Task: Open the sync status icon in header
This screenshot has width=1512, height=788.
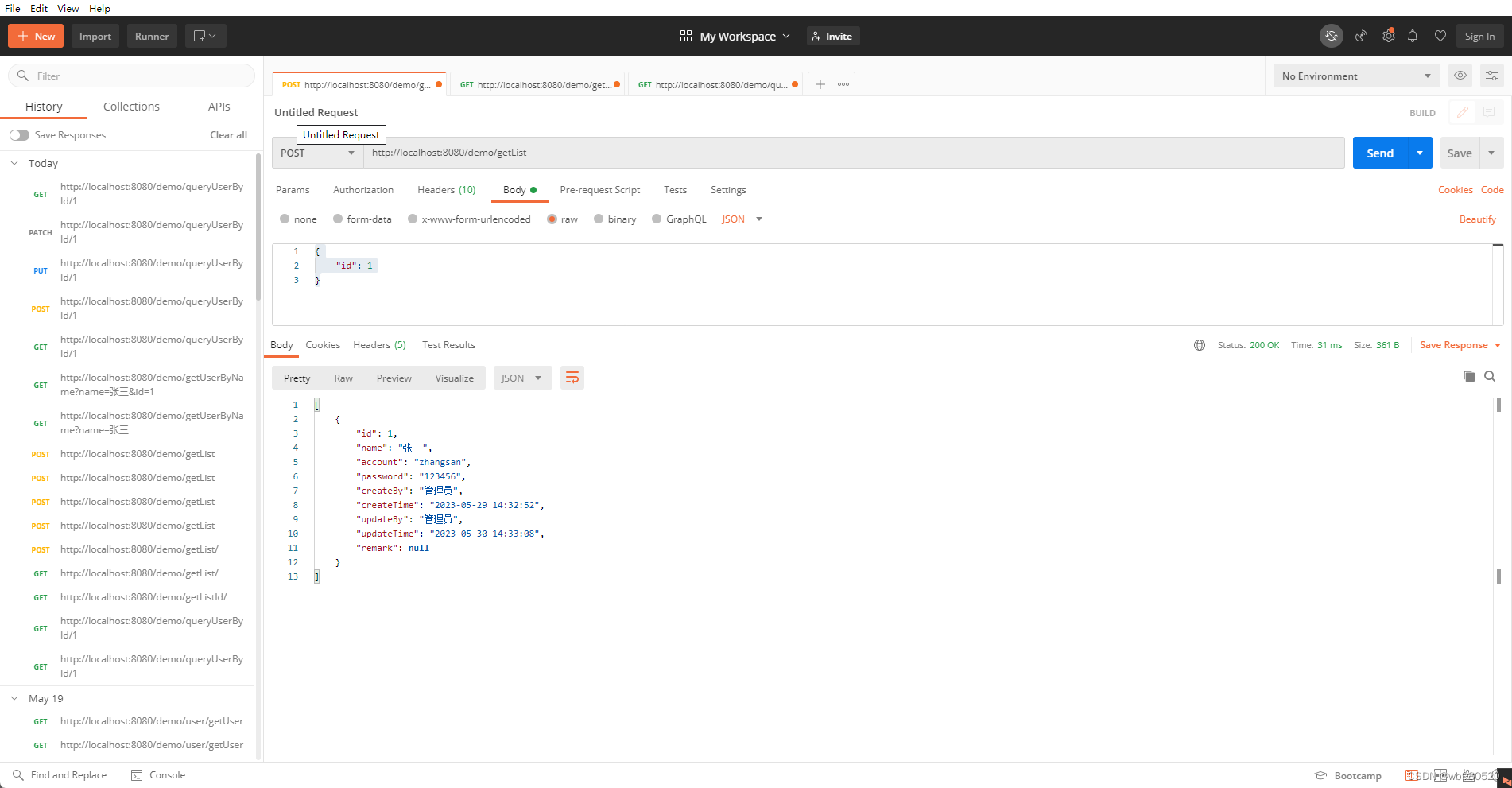Action: (1332, 36)
